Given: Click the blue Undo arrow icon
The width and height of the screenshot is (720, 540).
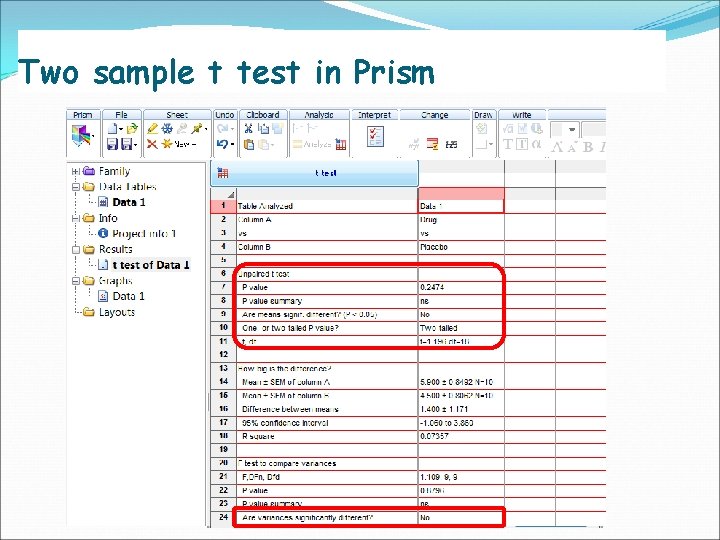Looking at the screenshot, I should pyautogui.click(x=222, y=144).
